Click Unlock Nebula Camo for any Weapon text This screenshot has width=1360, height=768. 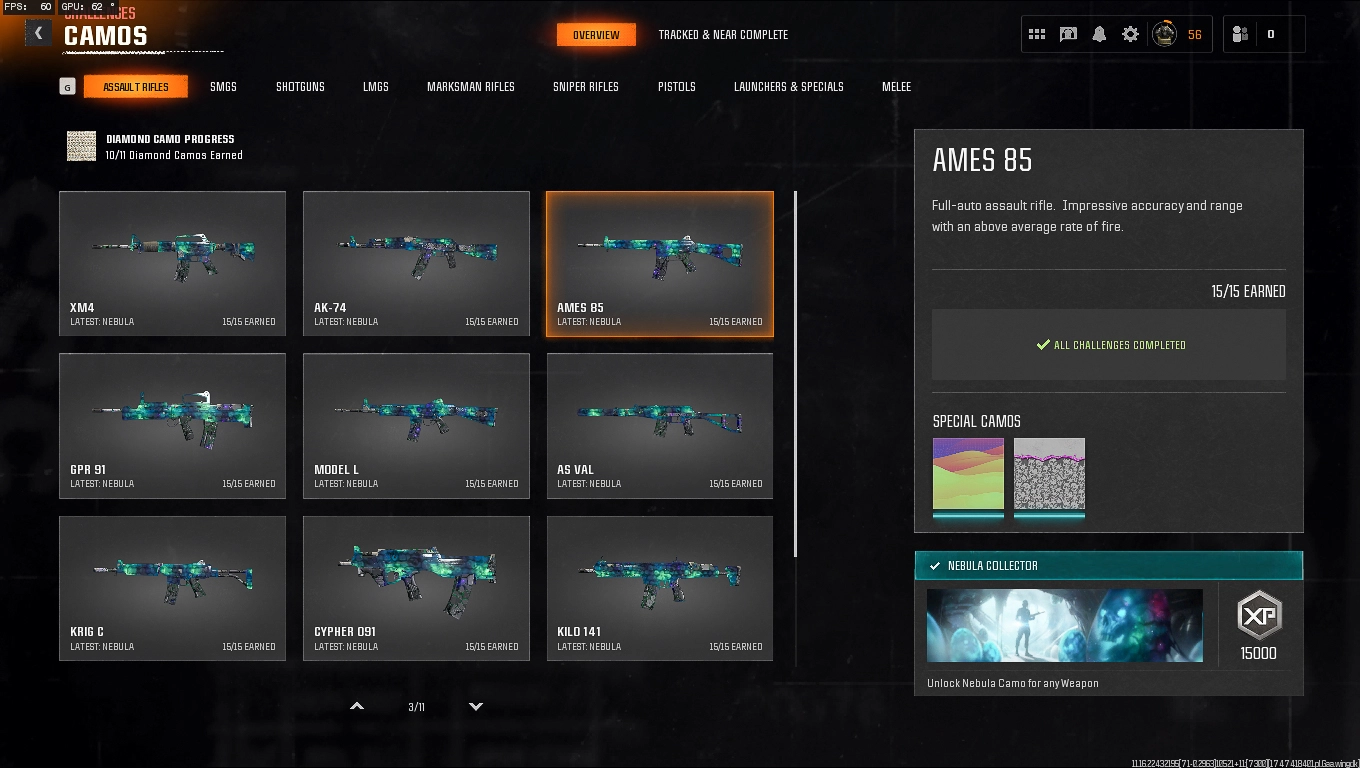tap(1013, 683)
